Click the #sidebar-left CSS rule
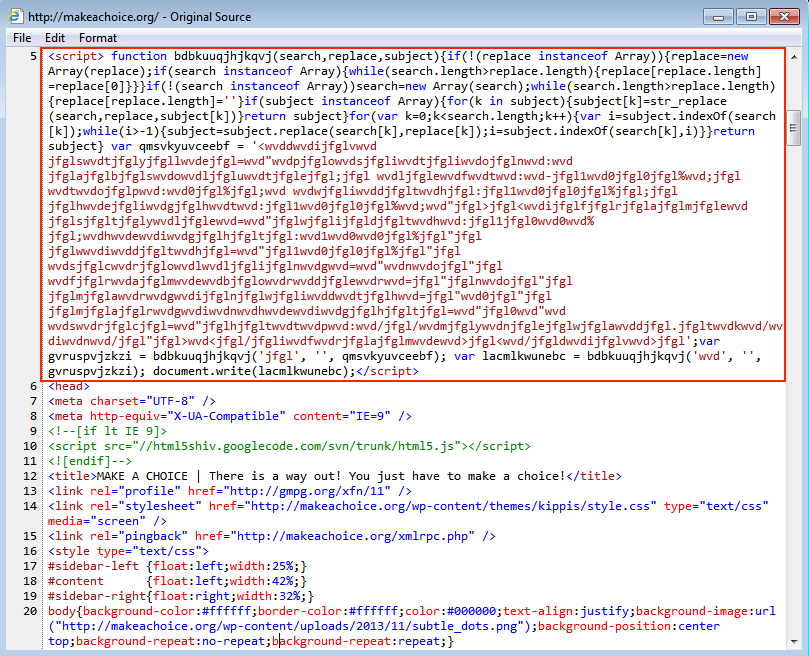The image size is (809, 656). pos(177,566)
